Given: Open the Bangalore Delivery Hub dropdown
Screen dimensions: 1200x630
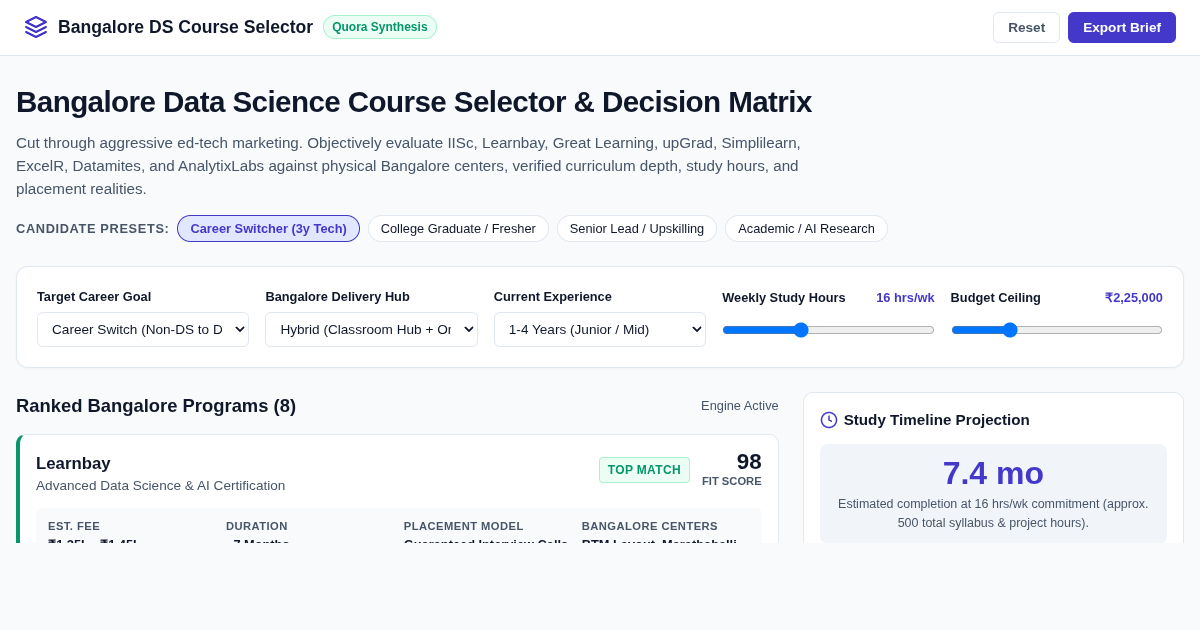Looking at the screenshot, I should (371, 329).
